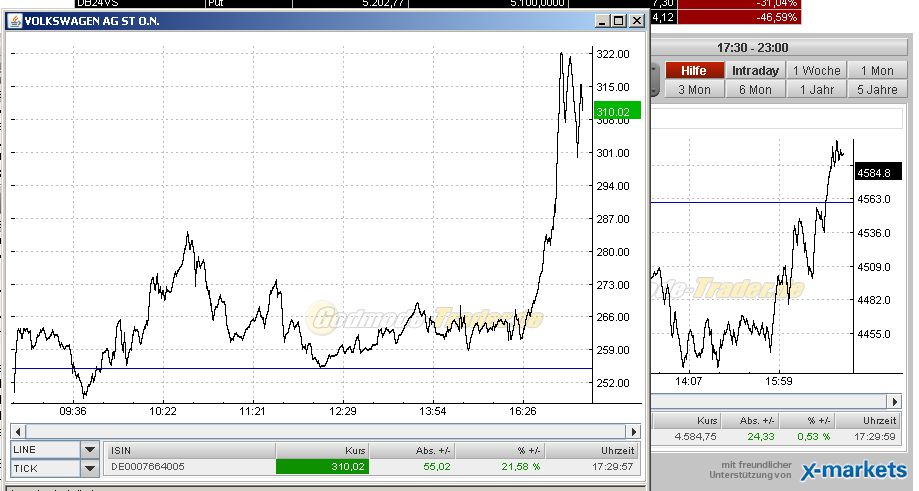Click the index change value 24,33
The image size is (919, 491).
coord(761,437)
